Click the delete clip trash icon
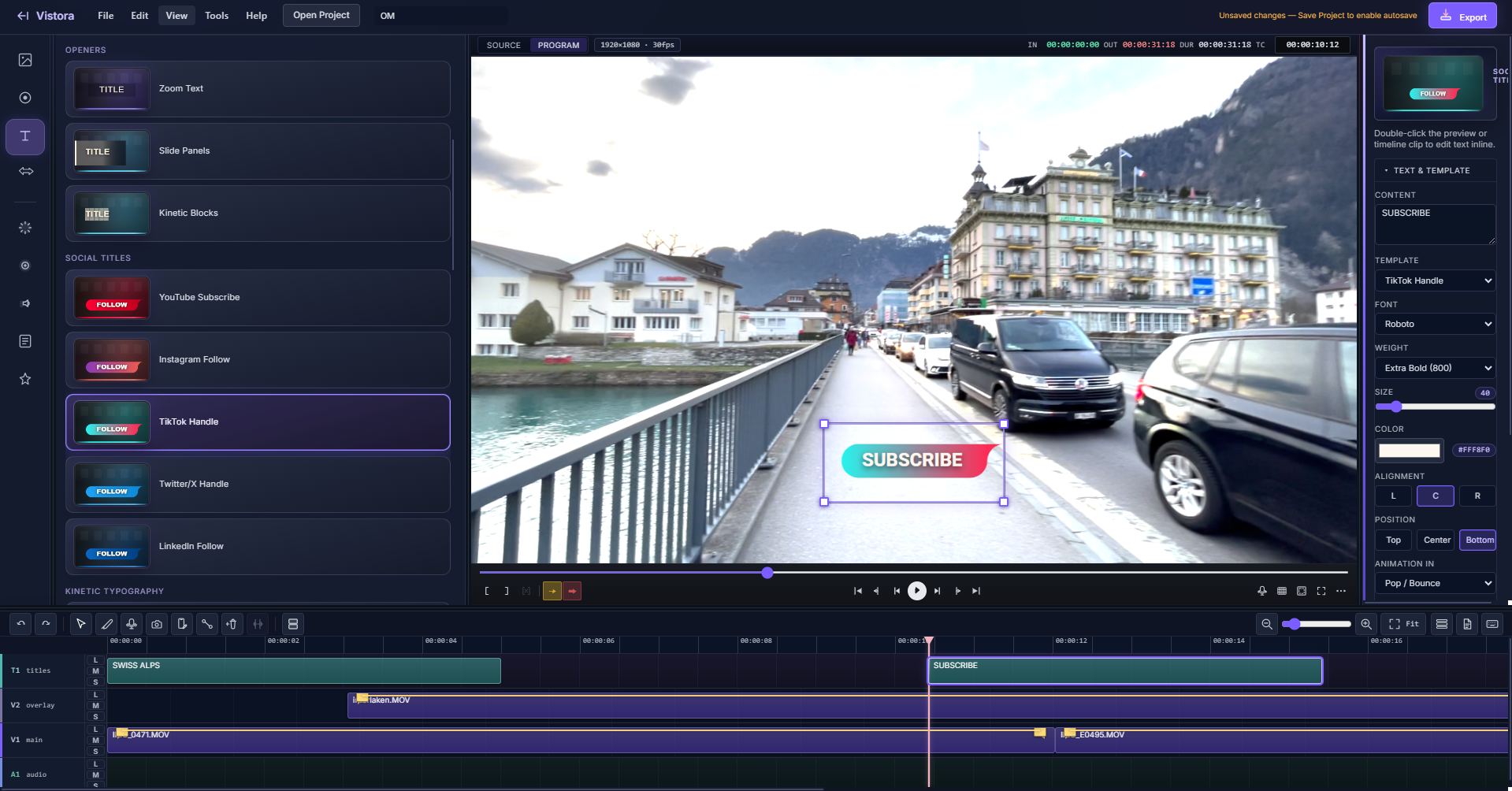Image resolution: width=1512 pixels, height=791 pixels. [232, 624]
